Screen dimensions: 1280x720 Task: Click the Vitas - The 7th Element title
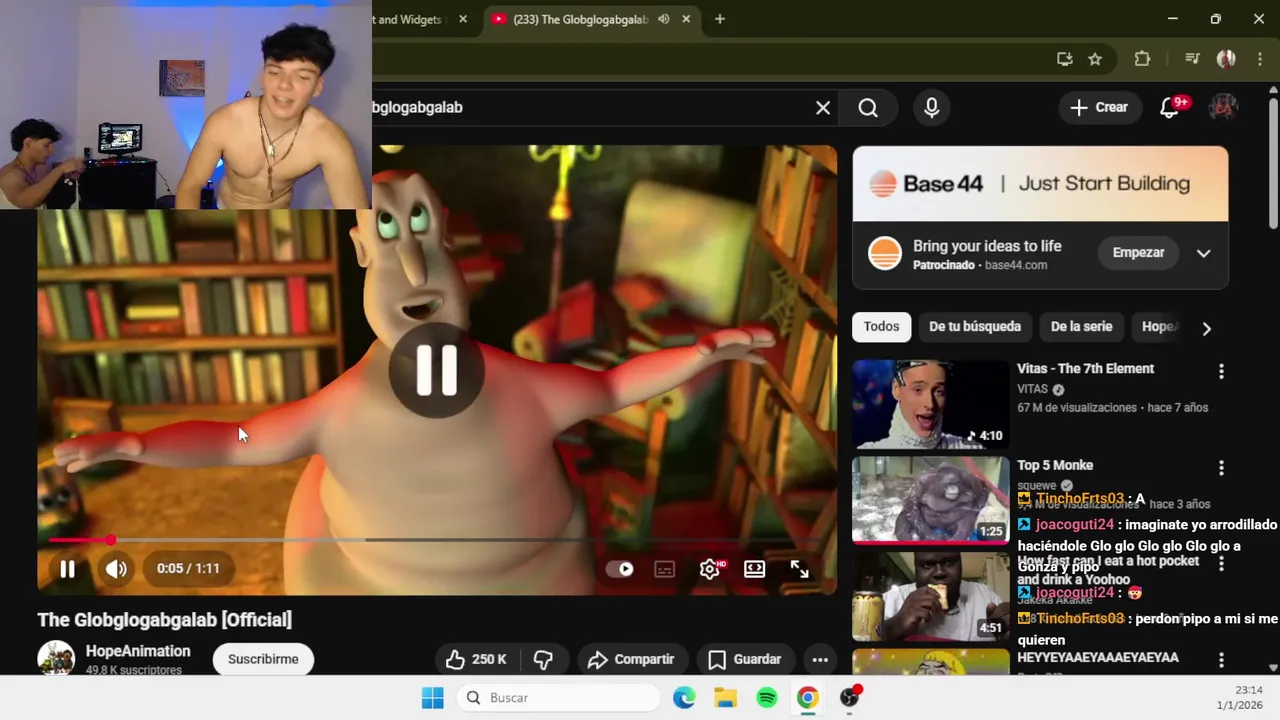click(x=1085, y=369)
